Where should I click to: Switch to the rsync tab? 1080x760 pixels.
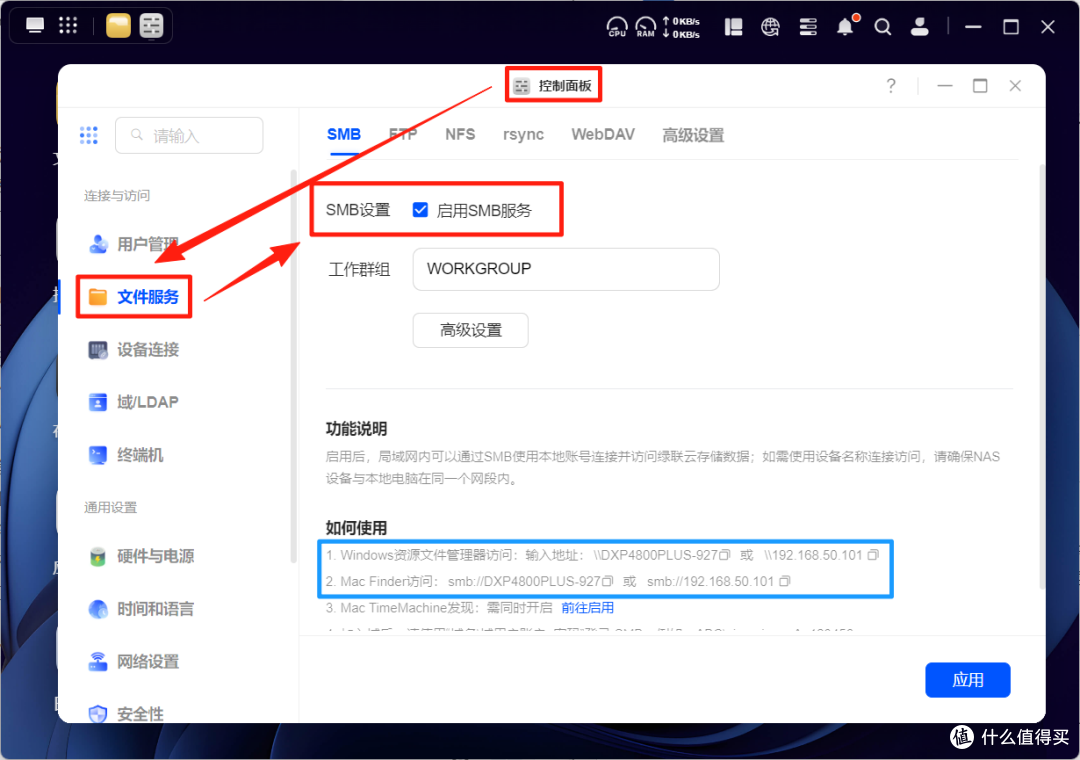click(x=523, y=134)
